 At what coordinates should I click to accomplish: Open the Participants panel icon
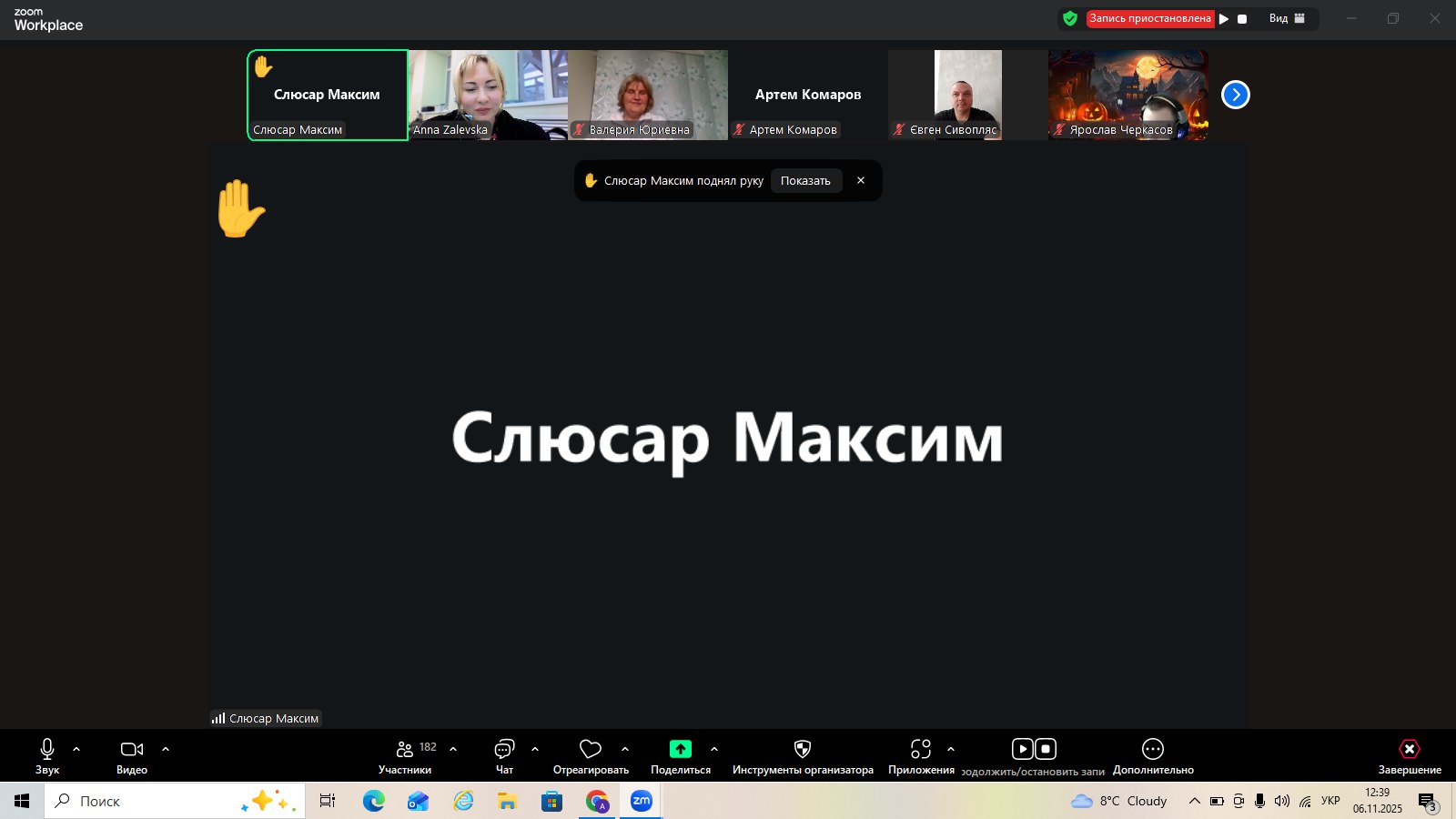[x=405, y=749]
